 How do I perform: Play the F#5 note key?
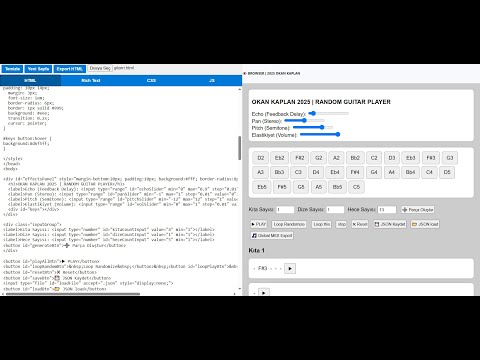click(x=282, y=187)
